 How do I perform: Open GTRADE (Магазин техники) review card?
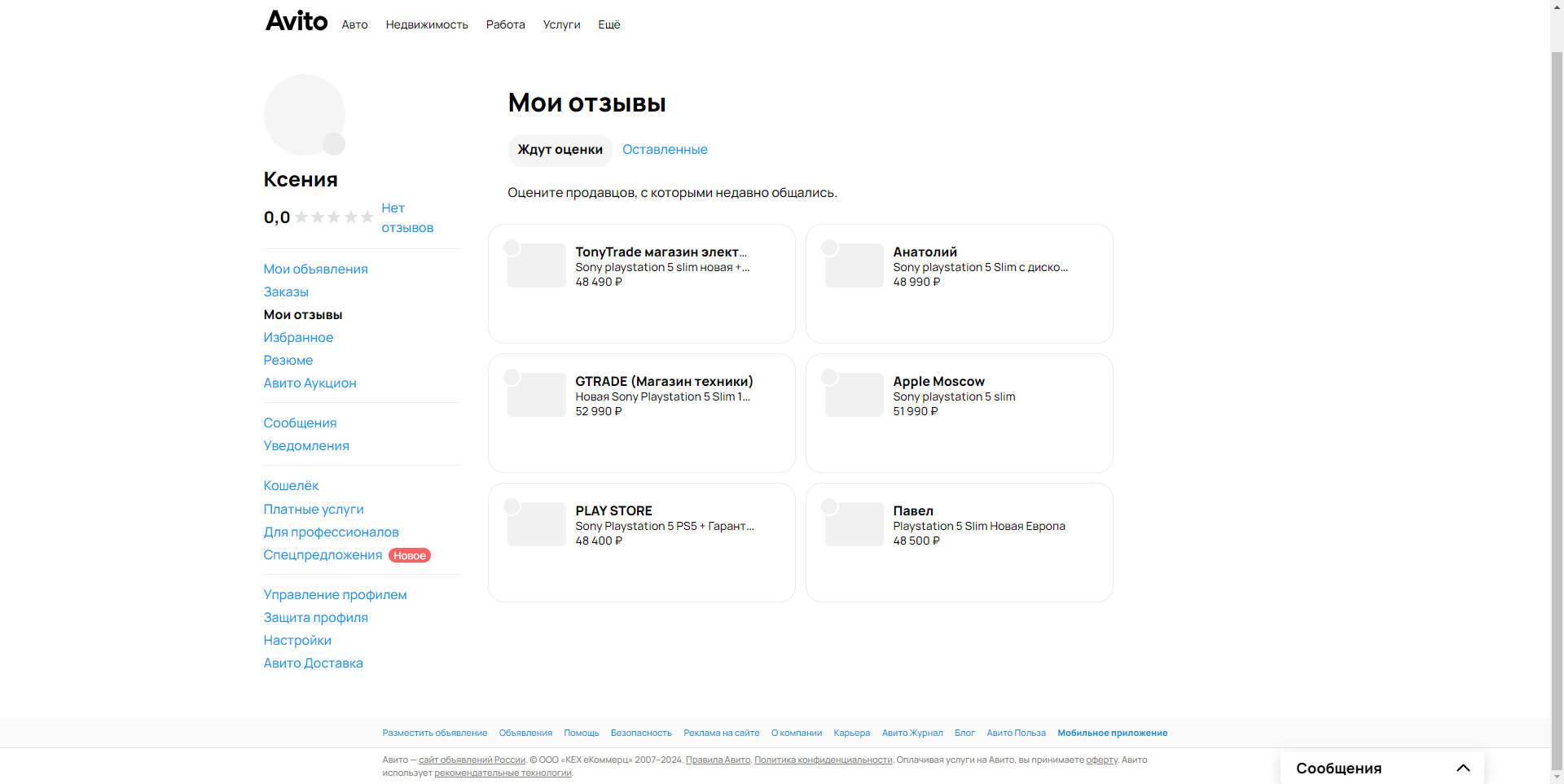coord(642,413)
